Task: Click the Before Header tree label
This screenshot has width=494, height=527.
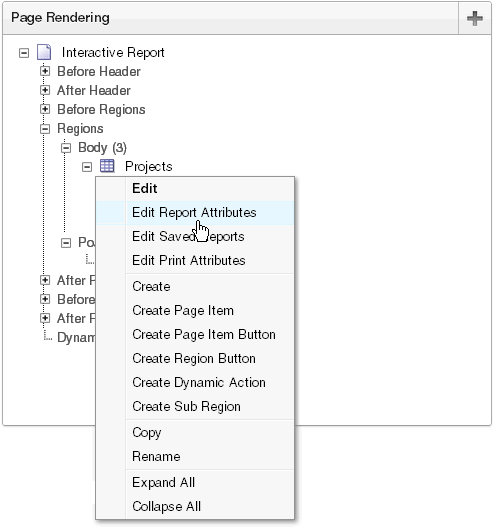Action: 99,72
